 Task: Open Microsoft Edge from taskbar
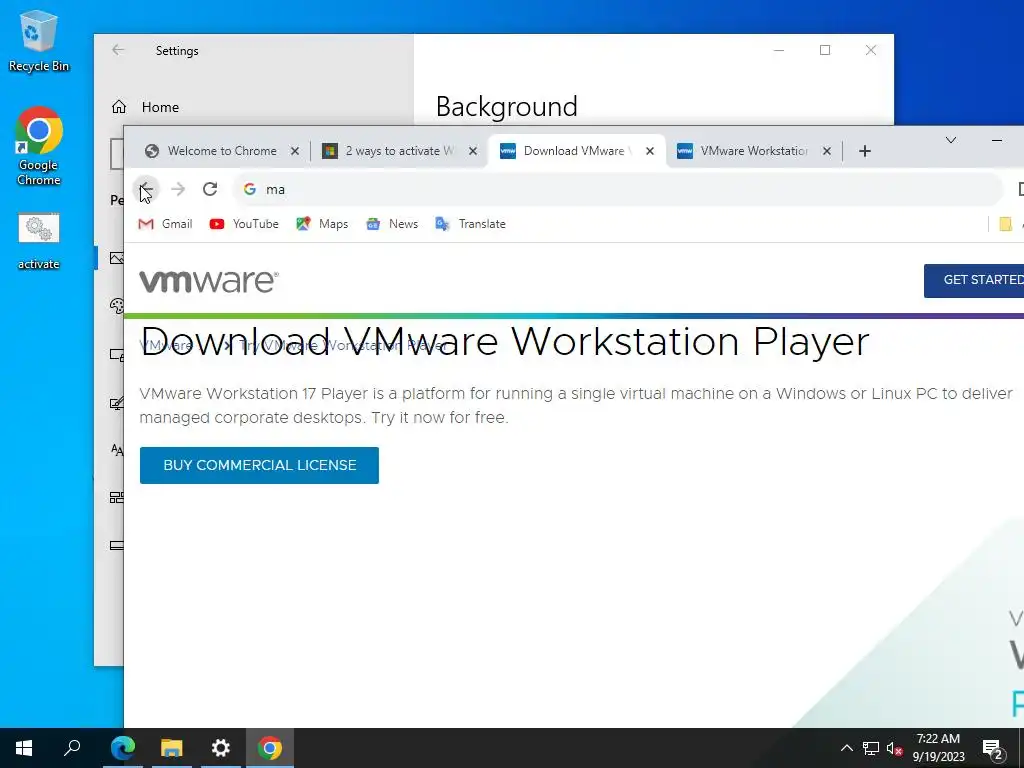click(x=123, y=748)
